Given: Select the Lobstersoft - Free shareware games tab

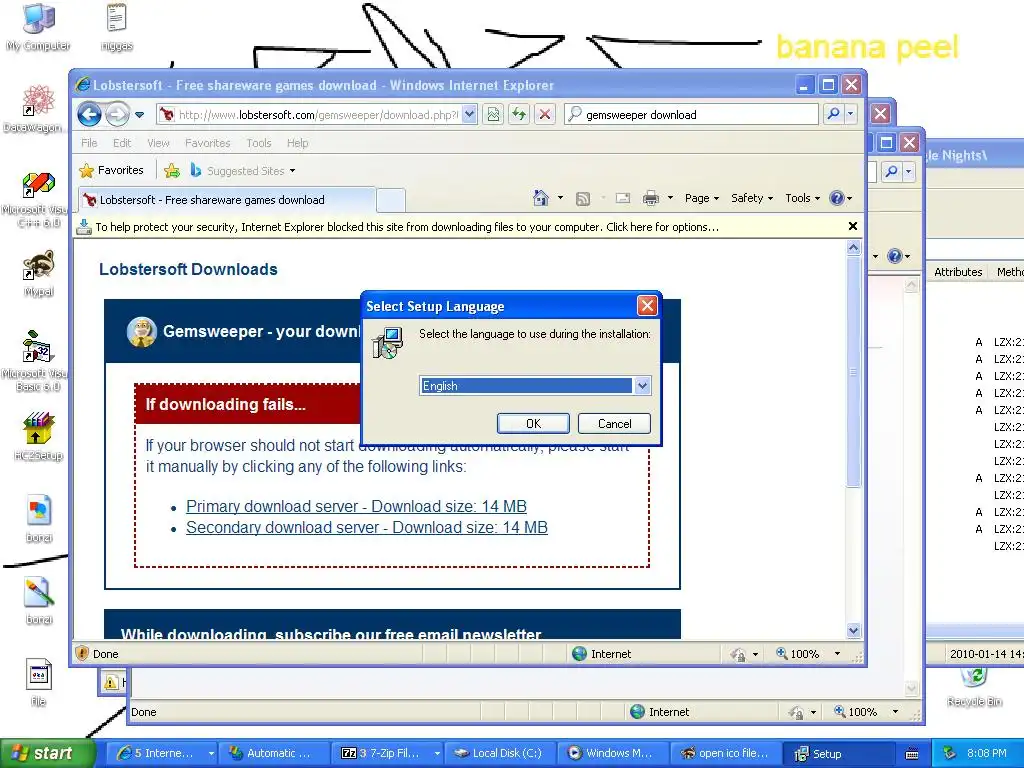Looking at the screenshot, I should 225,200.
